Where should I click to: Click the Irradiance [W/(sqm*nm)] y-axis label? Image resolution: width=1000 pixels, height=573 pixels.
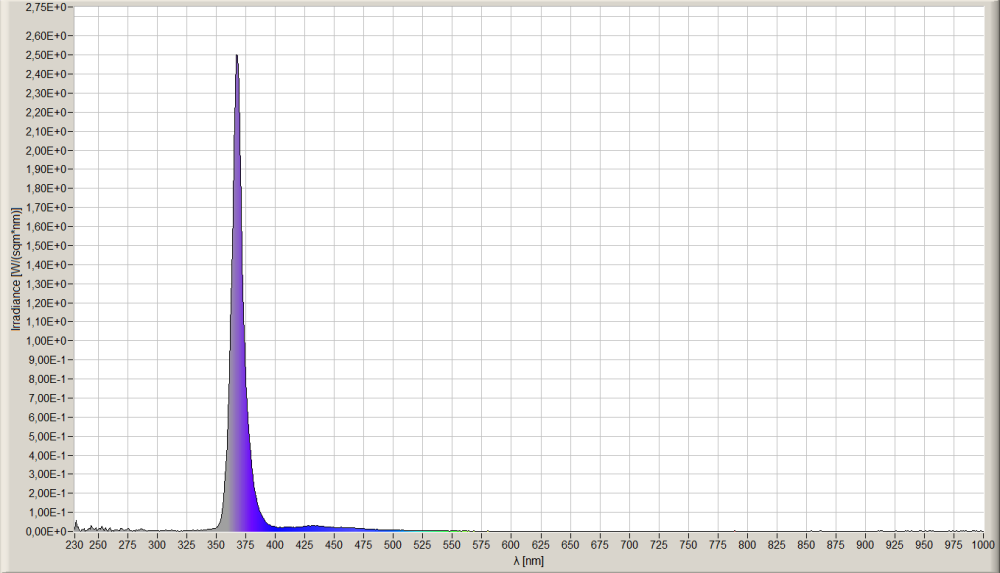pos(16,269)
